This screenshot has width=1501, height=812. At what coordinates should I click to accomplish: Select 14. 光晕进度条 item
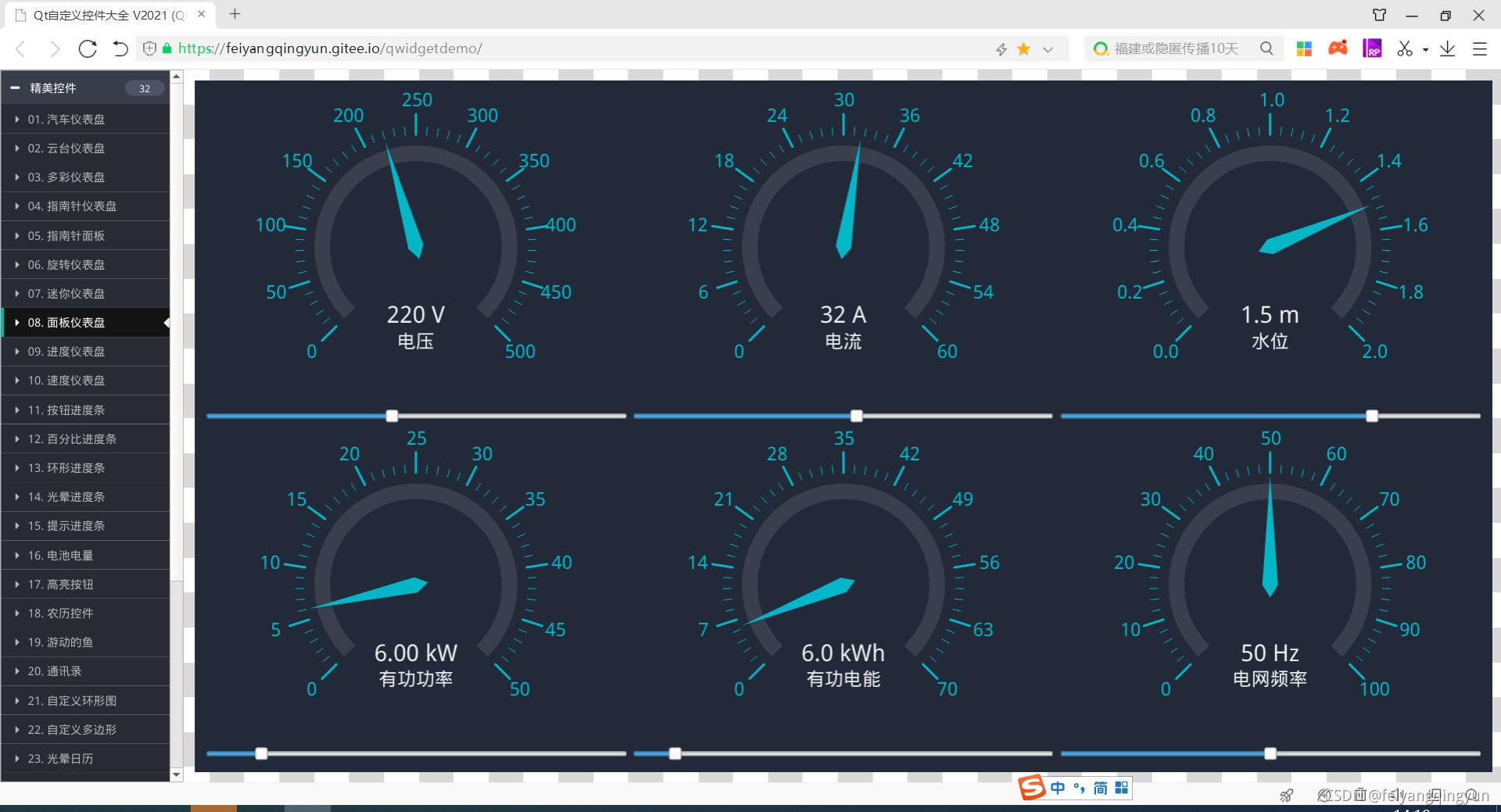coord(84,497)
